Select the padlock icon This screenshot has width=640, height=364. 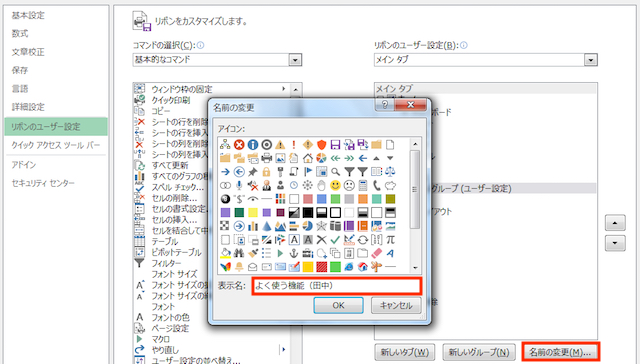coord(267,172)
